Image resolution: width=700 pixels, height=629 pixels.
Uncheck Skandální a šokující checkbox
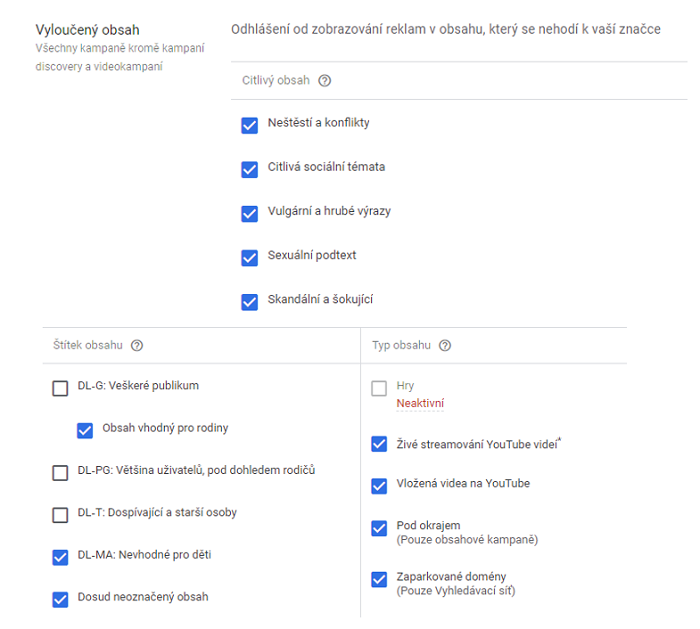tap(250, 301)
